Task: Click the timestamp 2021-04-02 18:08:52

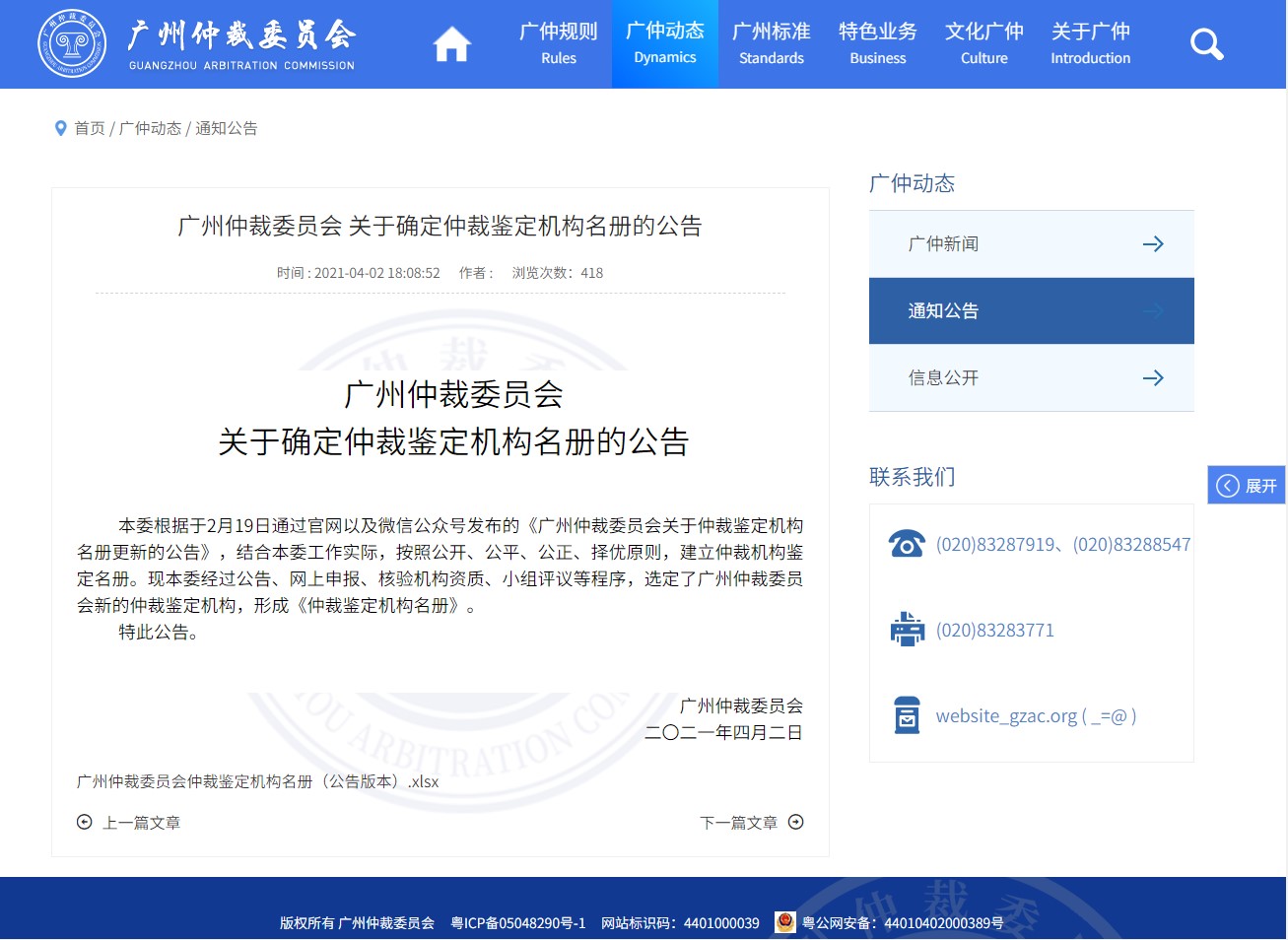Action: point(377,273)
